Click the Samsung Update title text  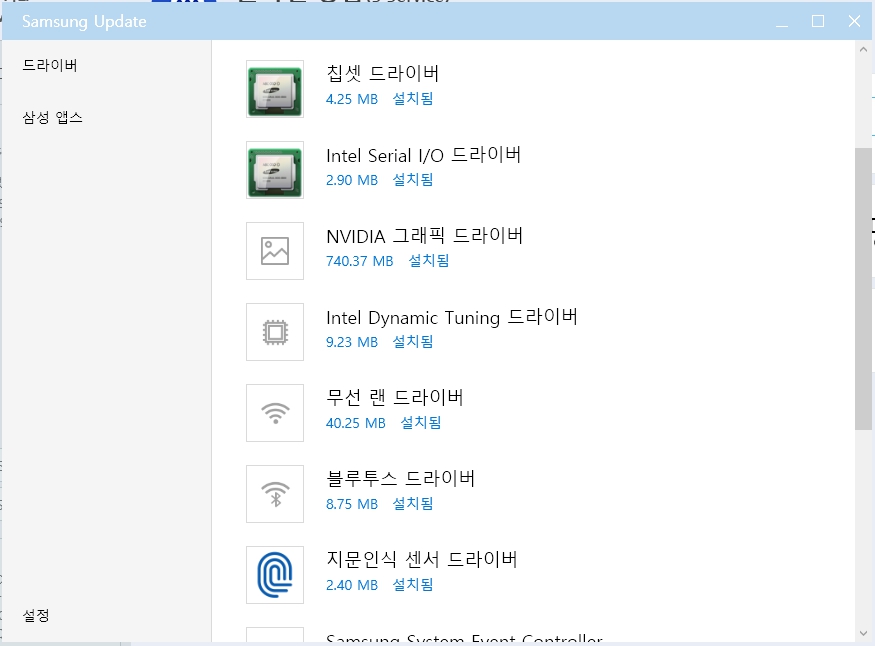(84, 22)
